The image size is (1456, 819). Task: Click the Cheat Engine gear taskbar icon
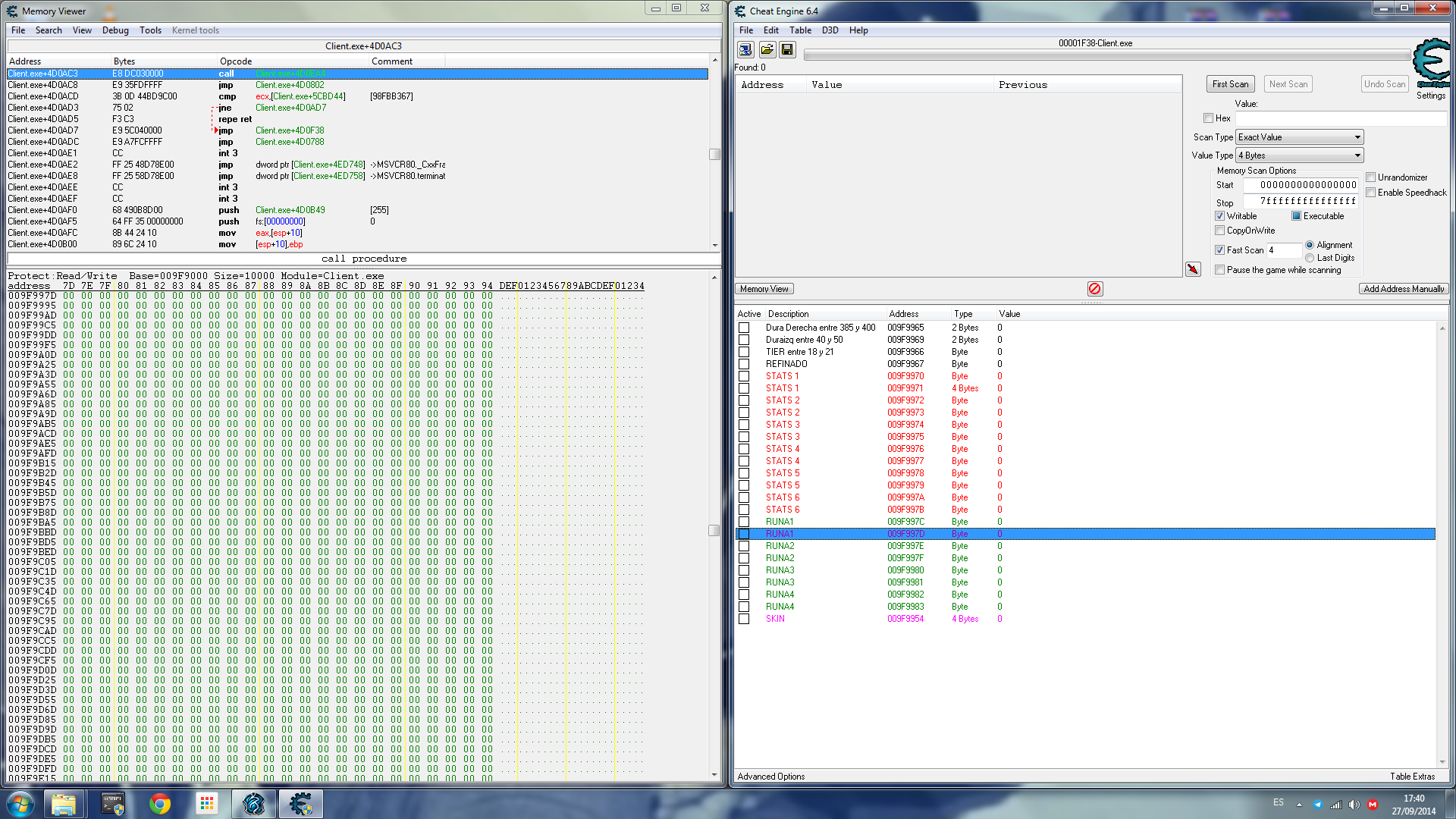click(300, 804)
